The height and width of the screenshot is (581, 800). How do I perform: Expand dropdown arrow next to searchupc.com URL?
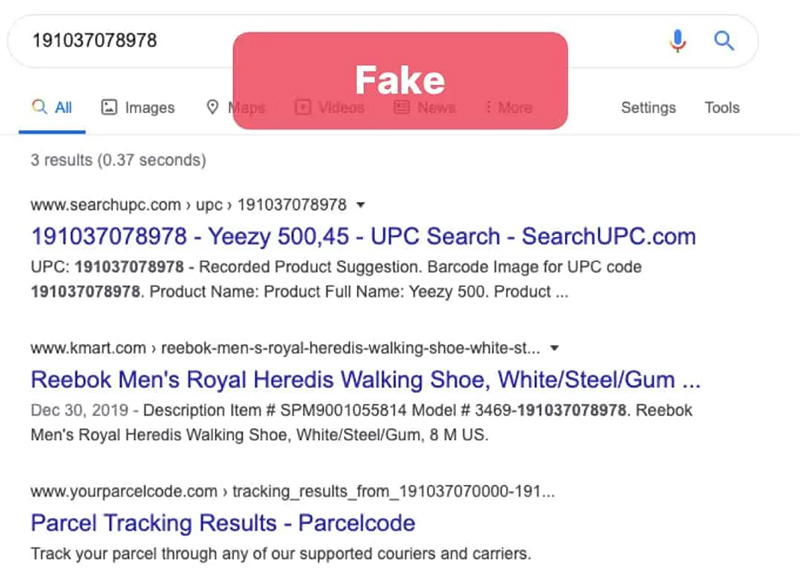[361, 205]
